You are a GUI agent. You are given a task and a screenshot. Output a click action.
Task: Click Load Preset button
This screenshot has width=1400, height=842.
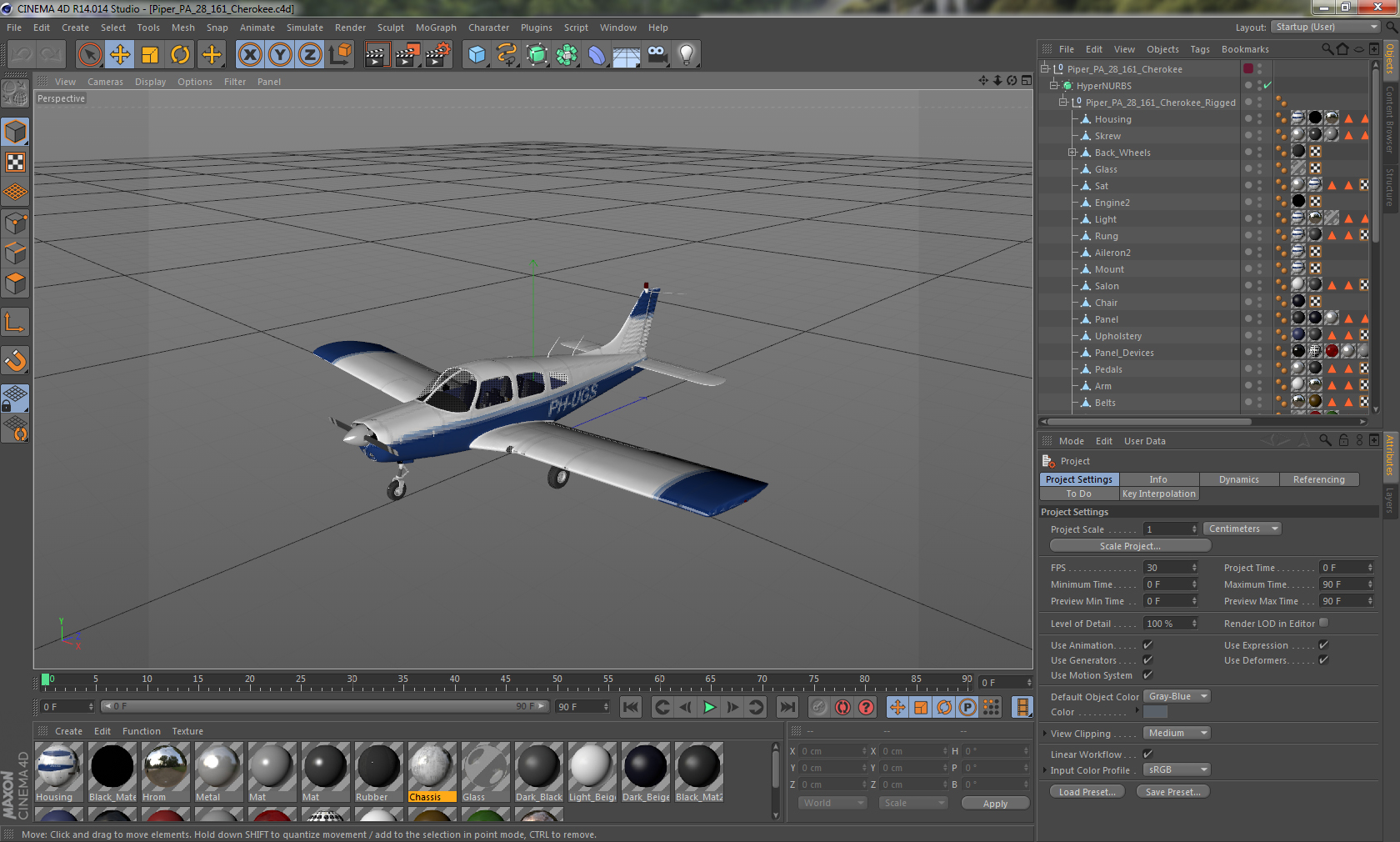point(1087,792)
